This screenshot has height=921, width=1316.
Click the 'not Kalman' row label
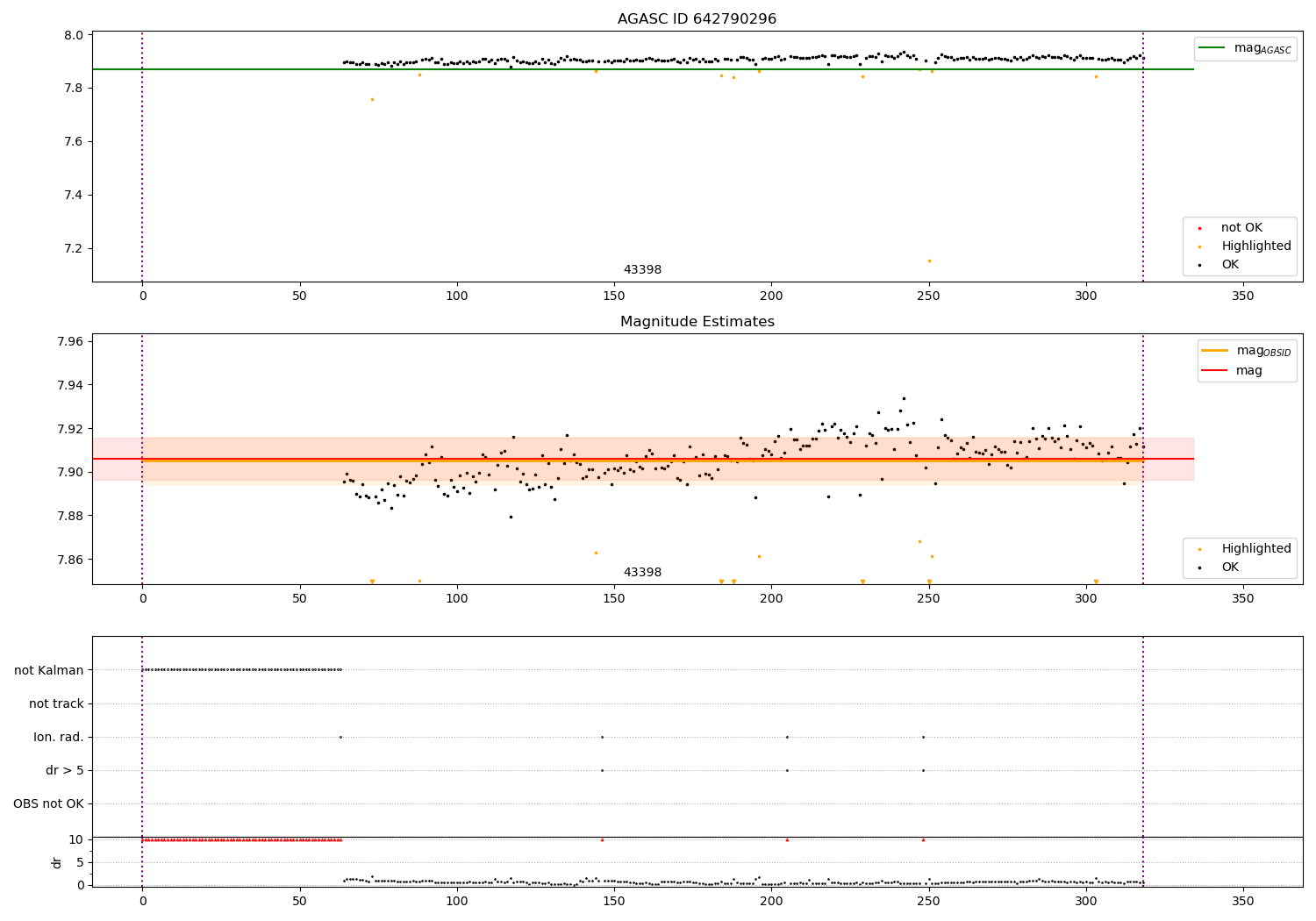coord(48,670)
